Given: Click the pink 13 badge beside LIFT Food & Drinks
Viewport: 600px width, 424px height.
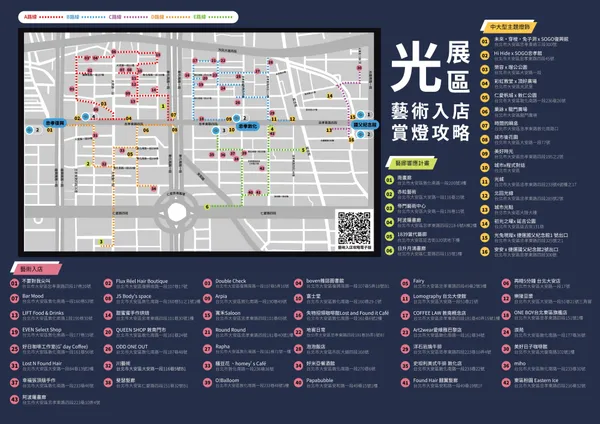Looking at the screenshot, I should pos(15,315).
